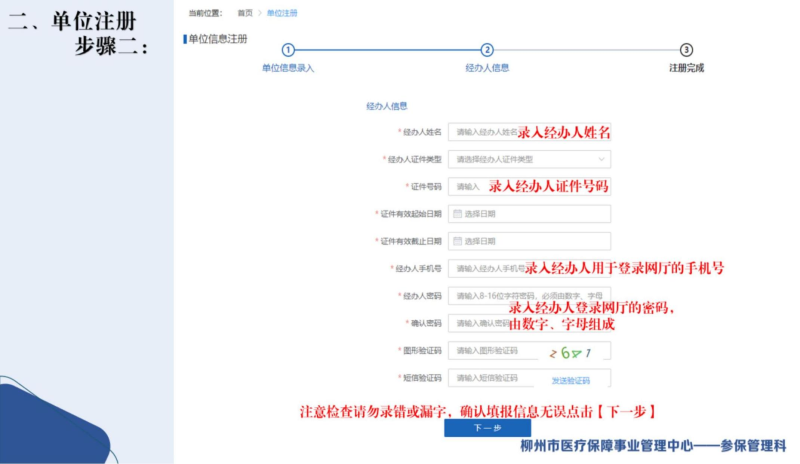Click the step 3 circle icon
800x464 pixels.
(x=686, y=50)
